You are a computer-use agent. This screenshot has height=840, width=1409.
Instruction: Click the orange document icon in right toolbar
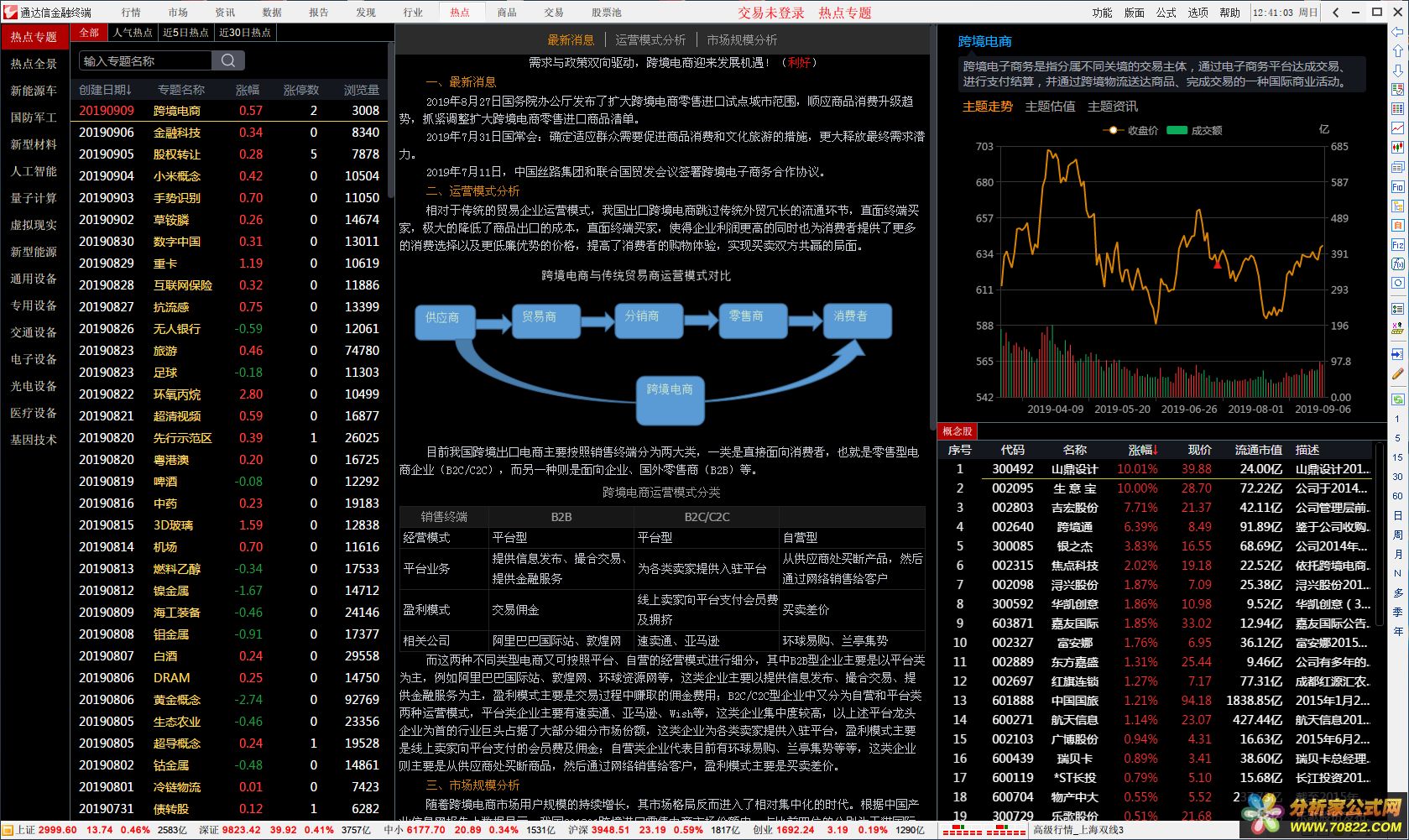click(x=1397, y=225)
